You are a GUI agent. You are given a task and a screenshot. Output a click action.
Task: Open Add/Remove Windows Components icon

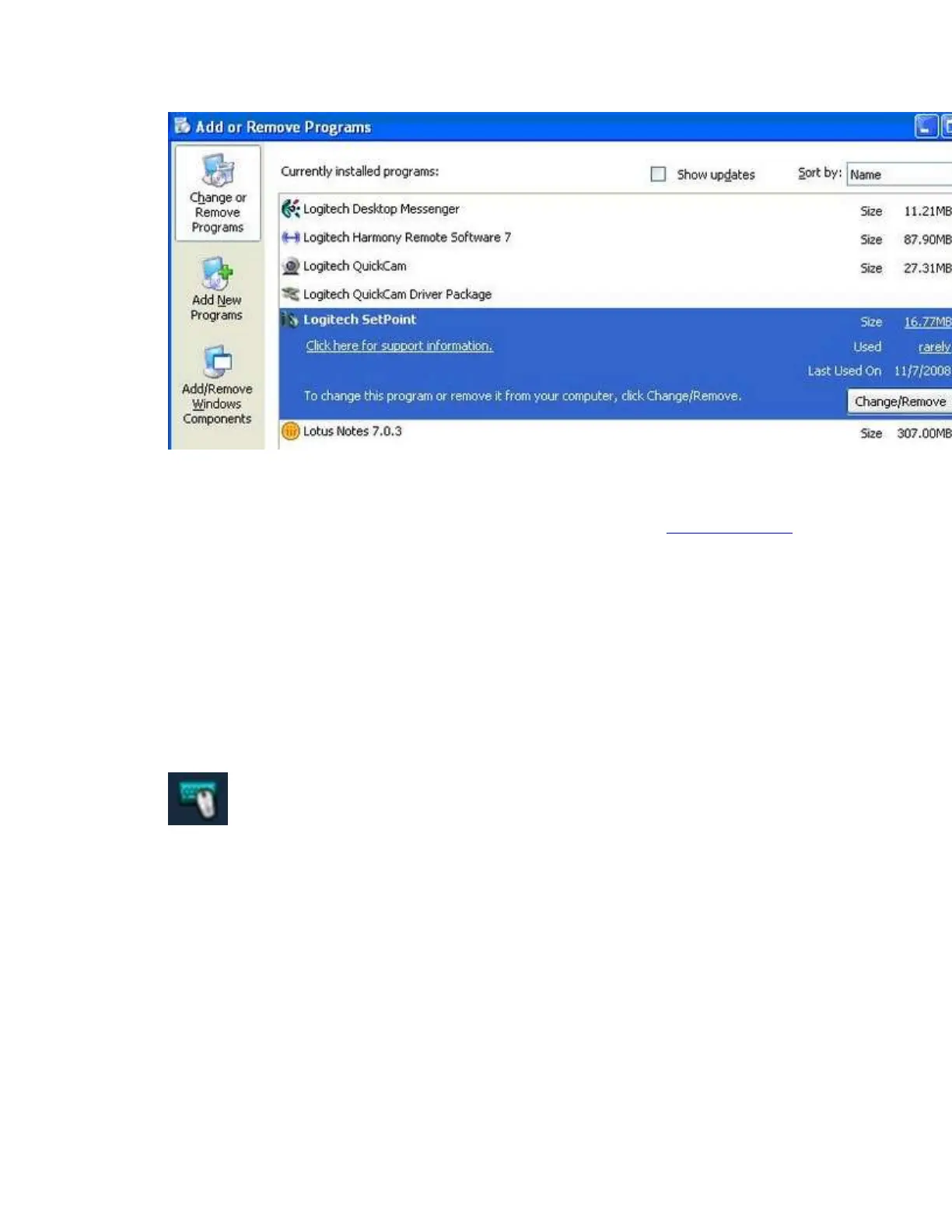[217, 362]
